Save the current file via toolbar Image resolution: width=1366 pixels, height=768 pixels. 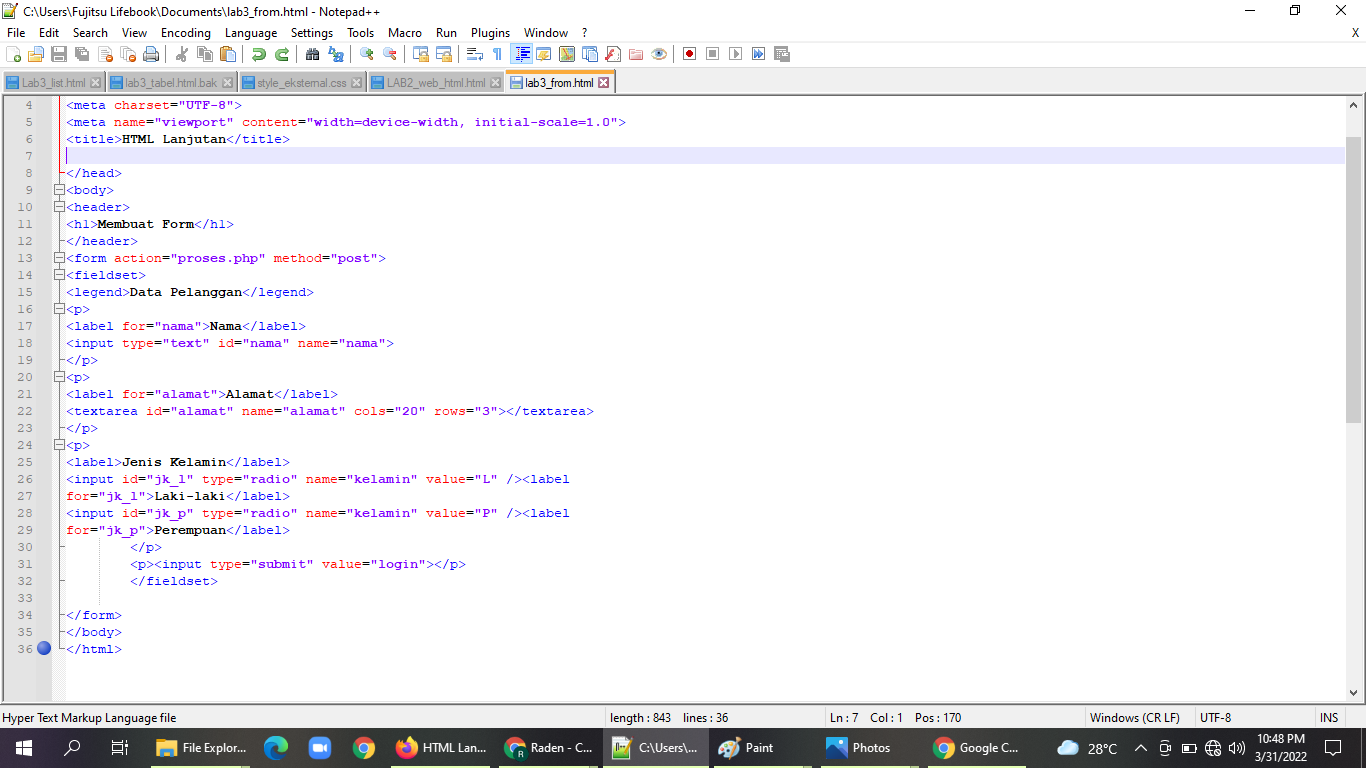59,54
